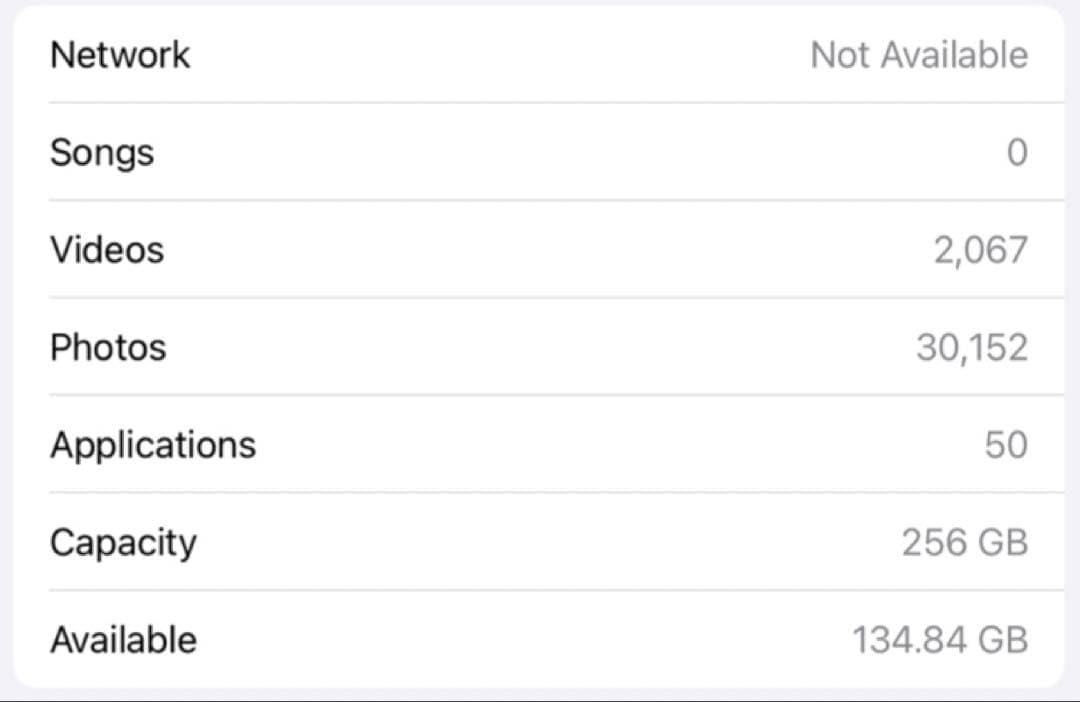Screen dimensions: 1080x702
Task: Tap the Available label
Action: click(123, 639)
